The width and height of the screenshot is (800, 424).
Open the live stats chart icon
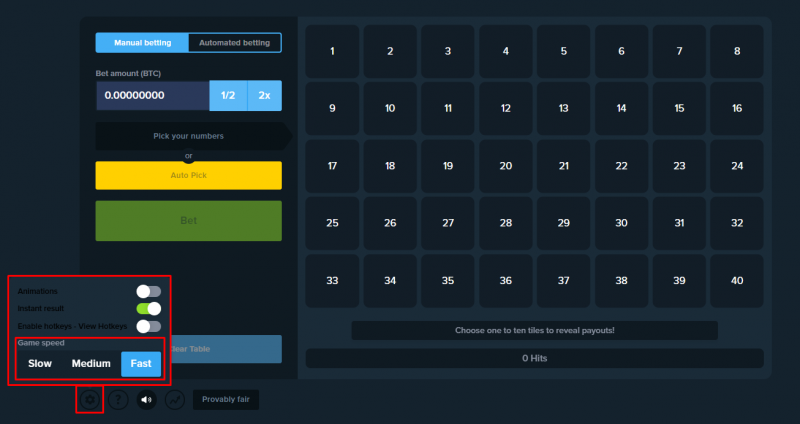[x=175, y=400]
